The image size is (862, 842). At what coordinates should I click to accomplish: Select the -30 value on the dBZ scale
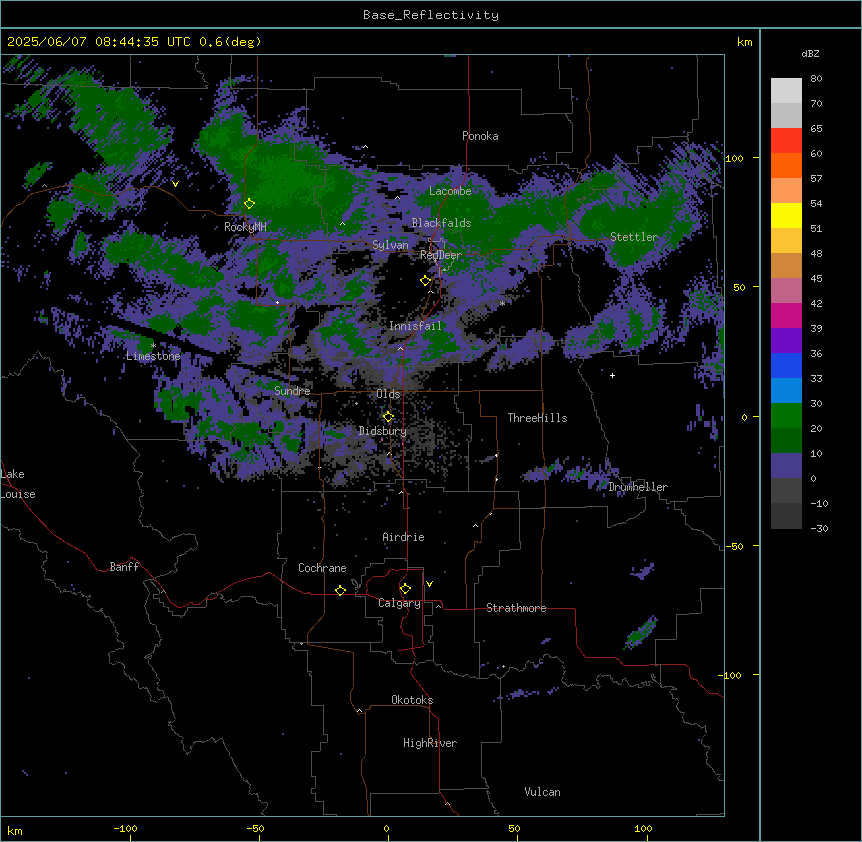(x=819, y=528)
